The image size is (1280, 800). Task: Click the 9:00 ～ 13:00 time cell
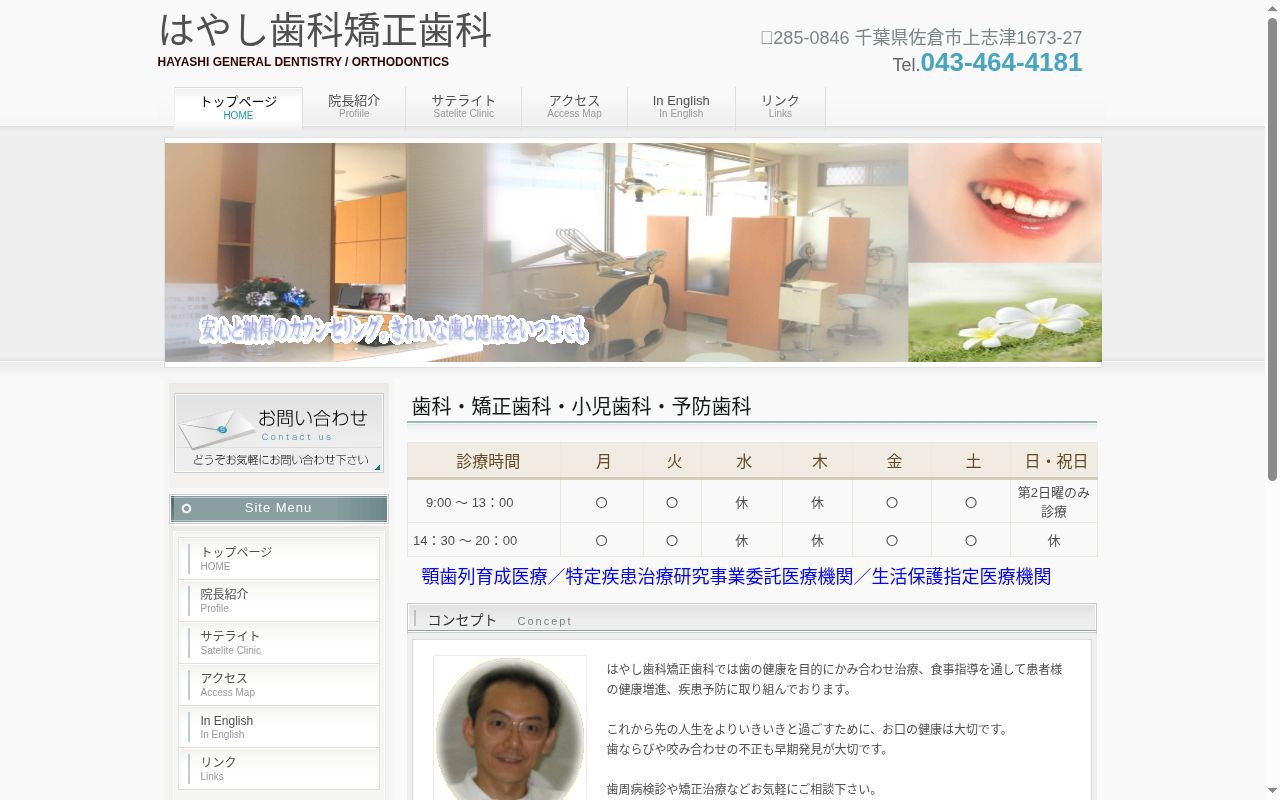coord(484,502)
